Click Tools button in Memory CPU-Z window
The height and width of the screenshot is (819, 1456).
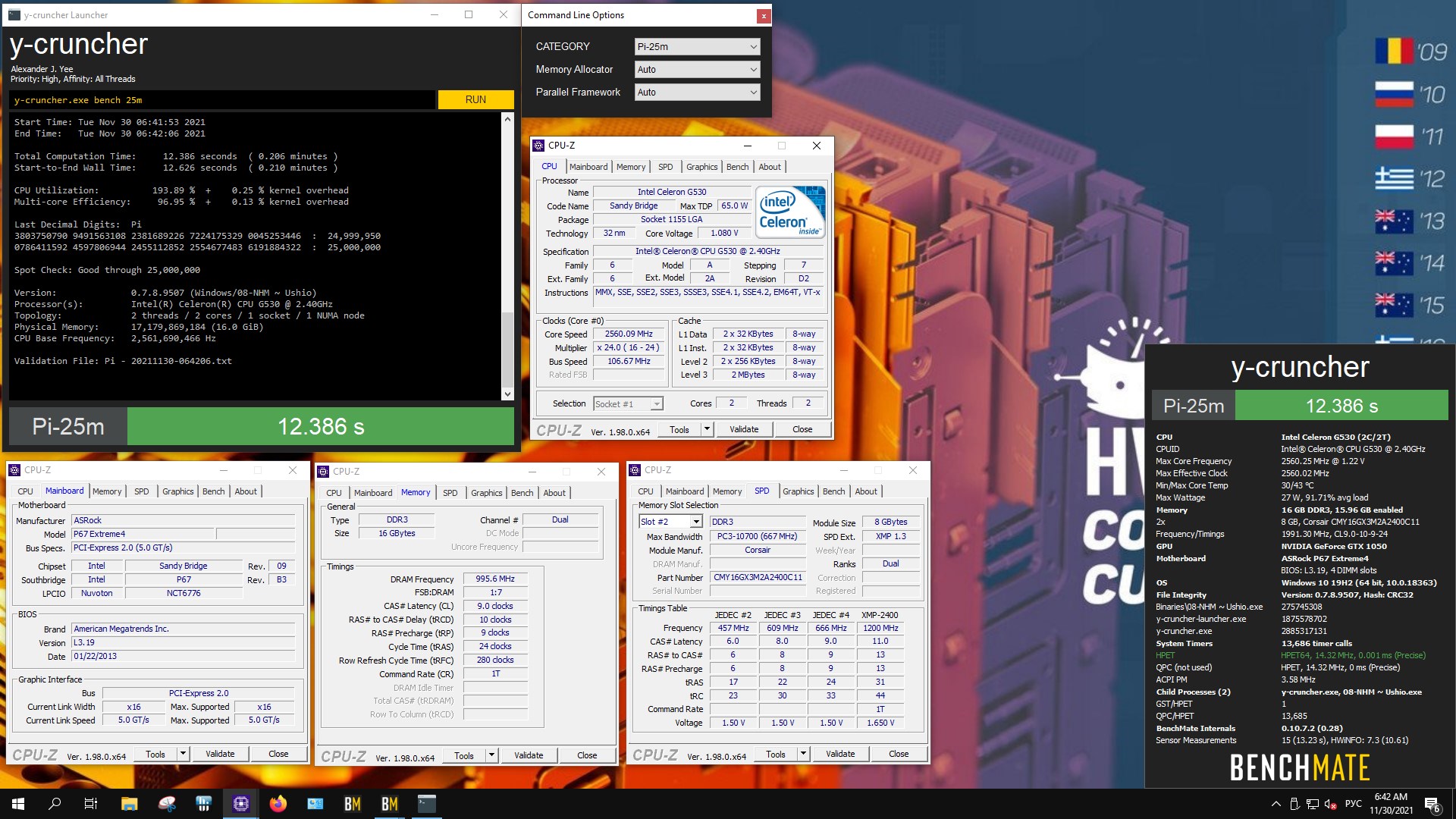[x=464, y=755]
